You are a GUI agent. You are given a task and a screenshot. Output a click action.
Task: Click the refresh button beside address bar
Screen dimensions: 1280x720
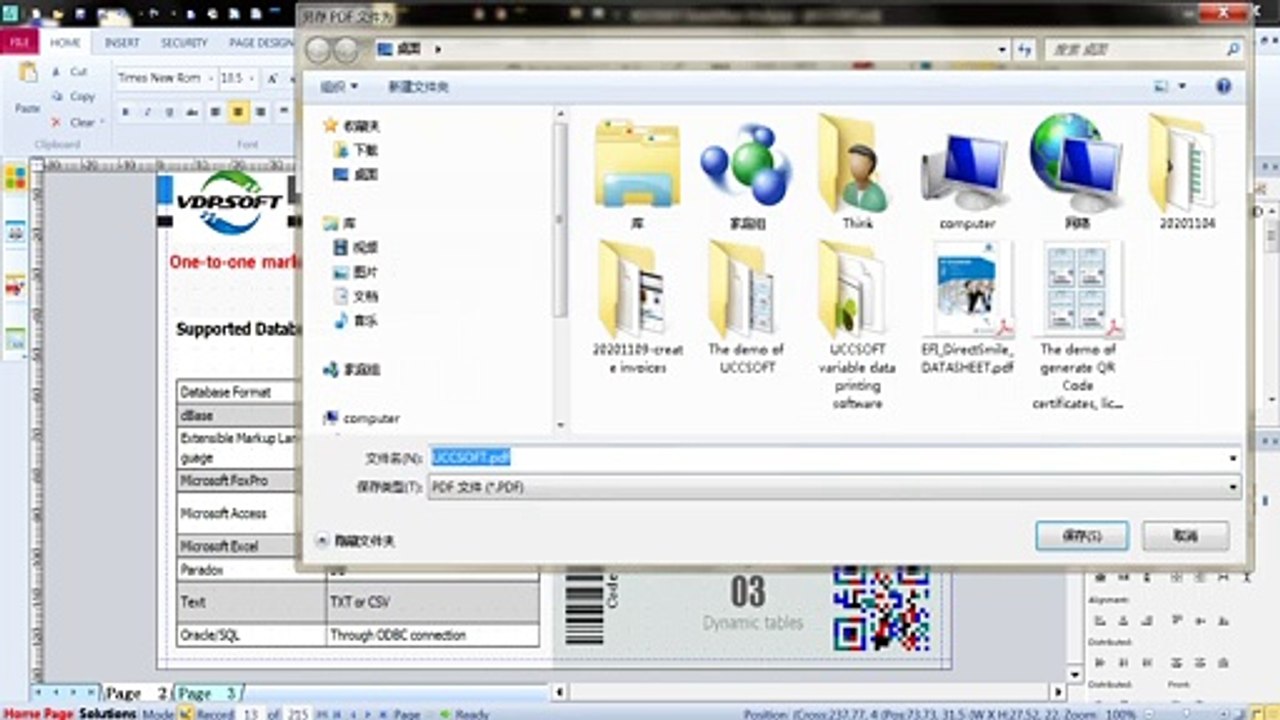1024,49
